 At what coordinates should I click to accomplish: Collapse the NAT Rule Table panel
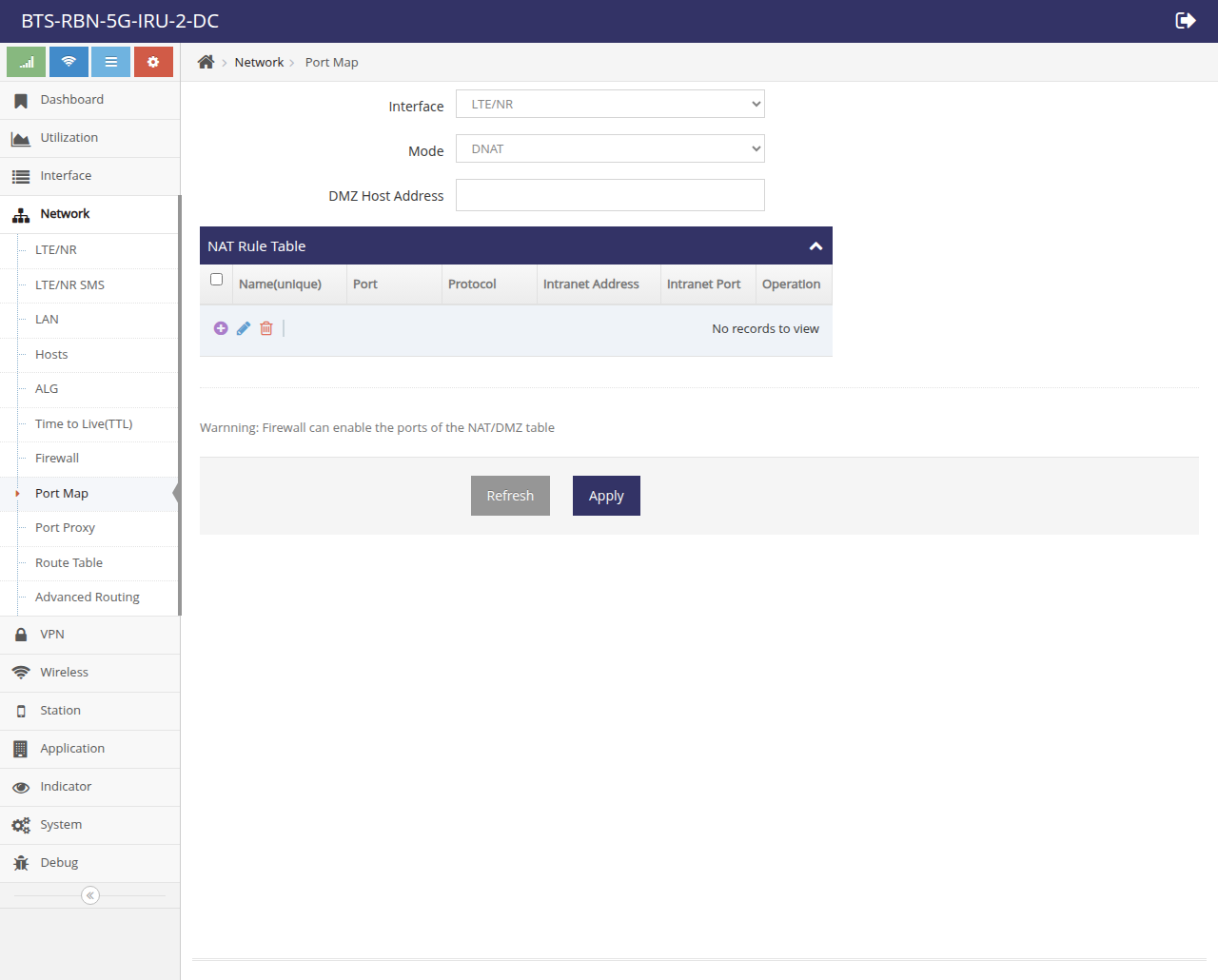(815, 246)
